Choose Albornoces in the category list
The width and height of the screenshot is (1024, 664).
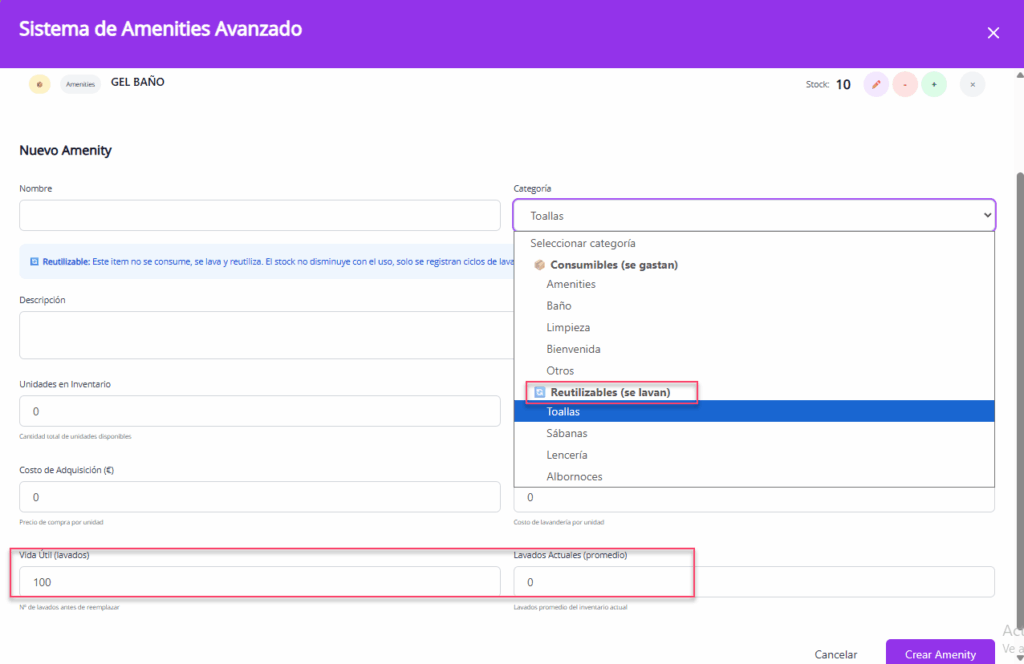(574, 476)
